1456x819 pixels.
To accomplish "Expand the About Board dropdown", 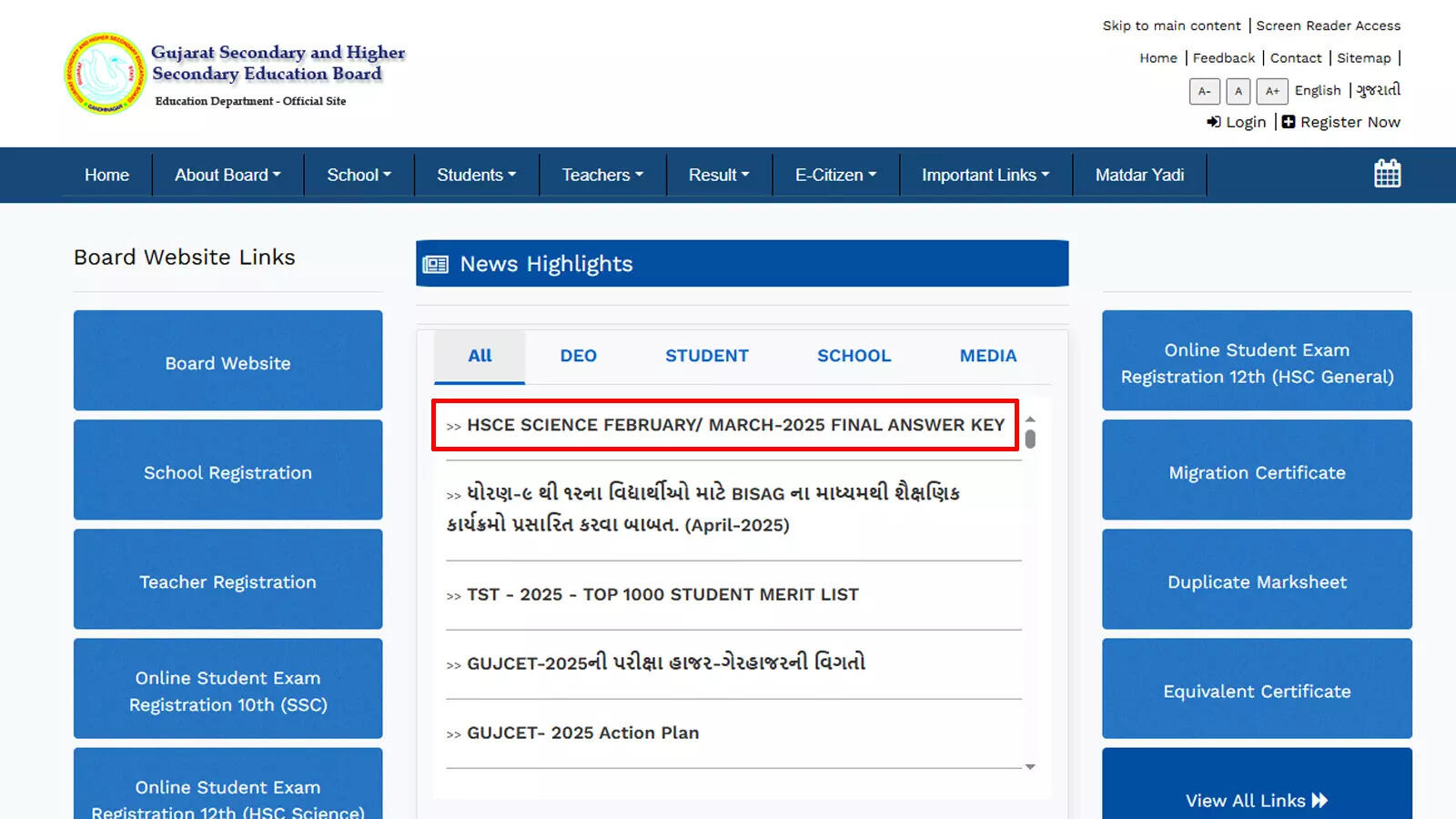I will coord(227,175).
